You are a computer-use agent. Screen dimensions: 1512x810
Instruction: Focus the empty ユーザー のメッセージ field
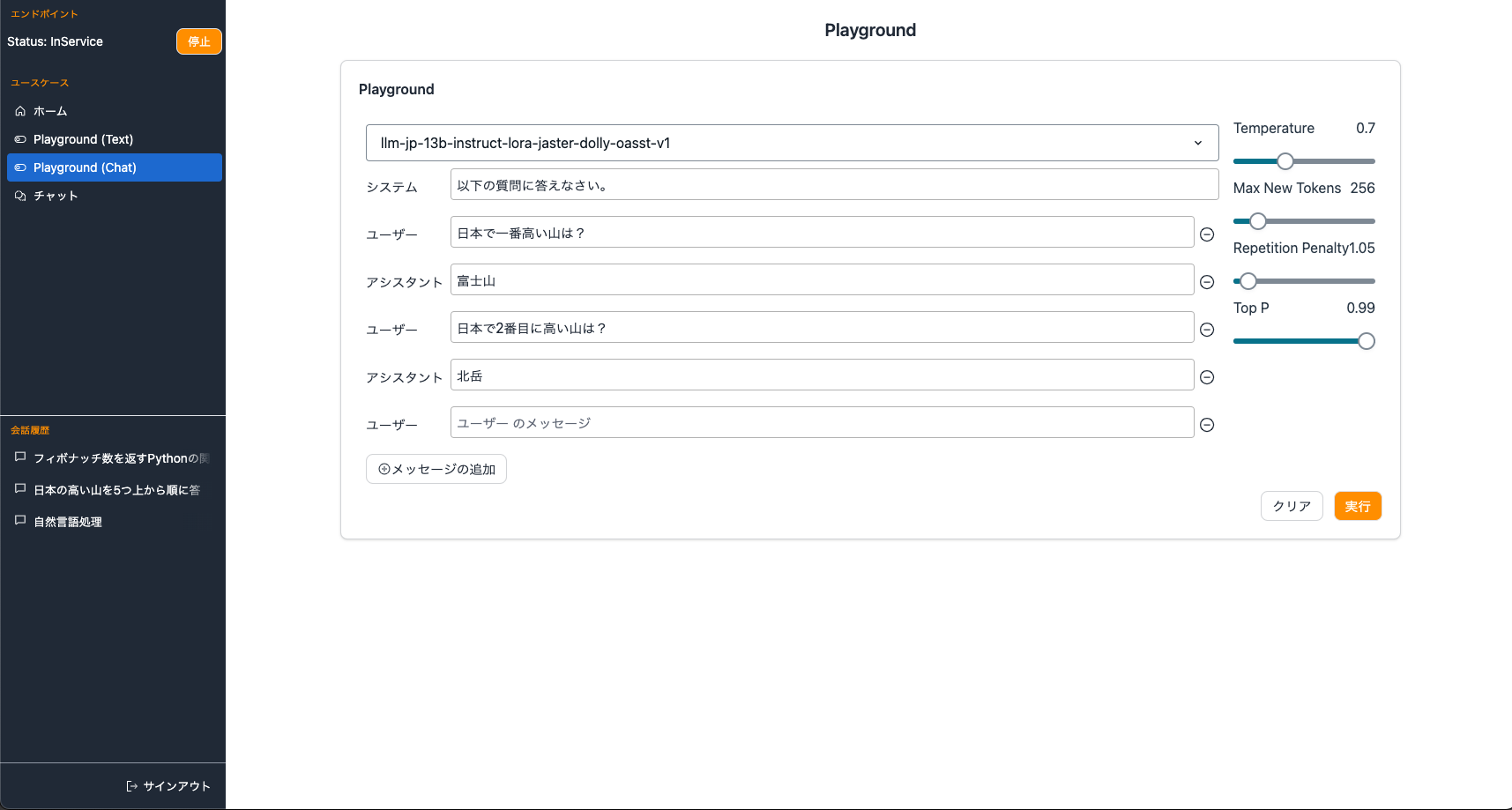click(x=822, y=423)
